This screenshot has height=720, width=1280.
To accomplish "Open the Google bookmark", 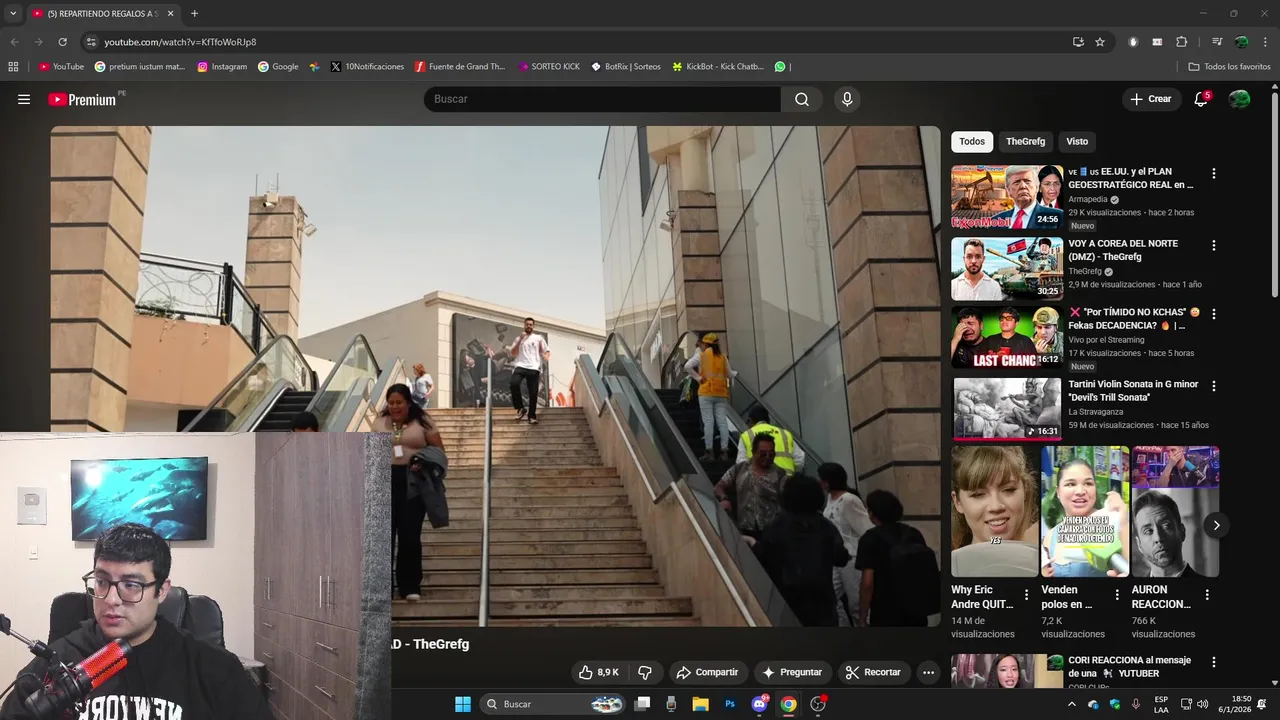I will coord(278,67).
